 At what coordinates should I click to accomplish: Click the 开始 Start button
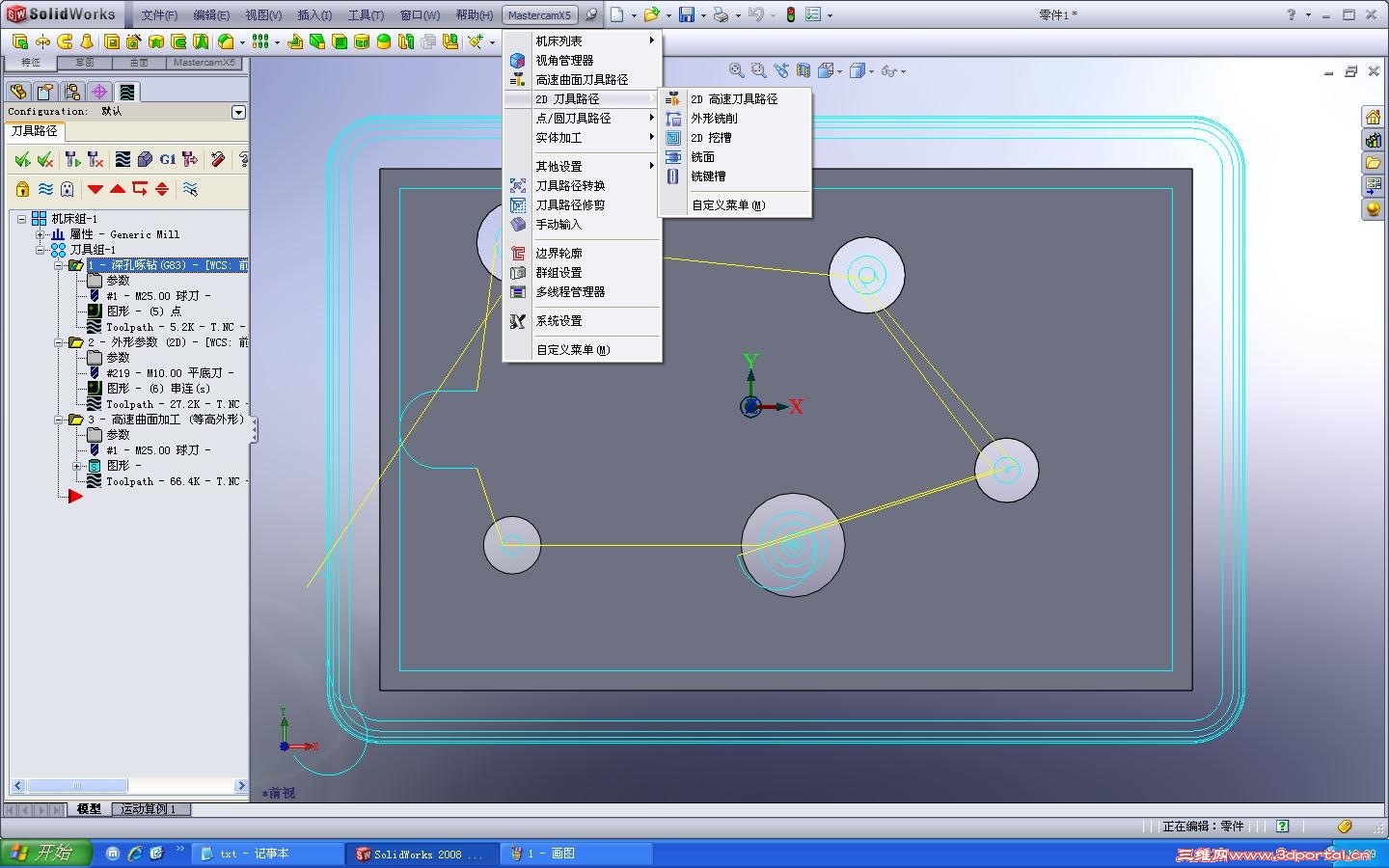pos(45,853)
